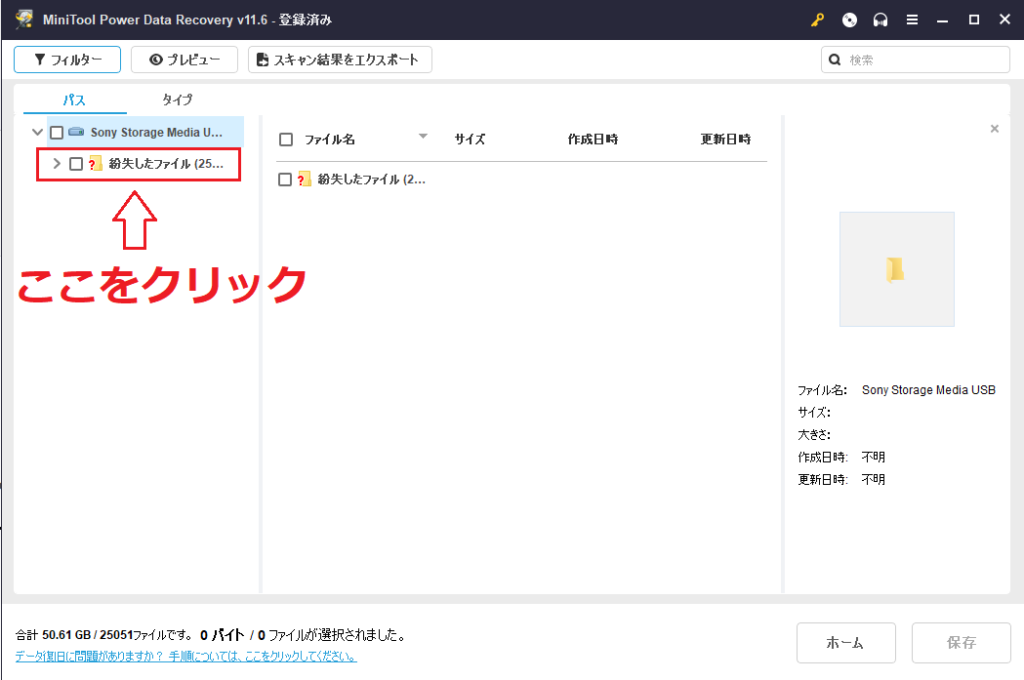
Task: Sort by 作成日時 column header
Action: (x=592, y=139)
